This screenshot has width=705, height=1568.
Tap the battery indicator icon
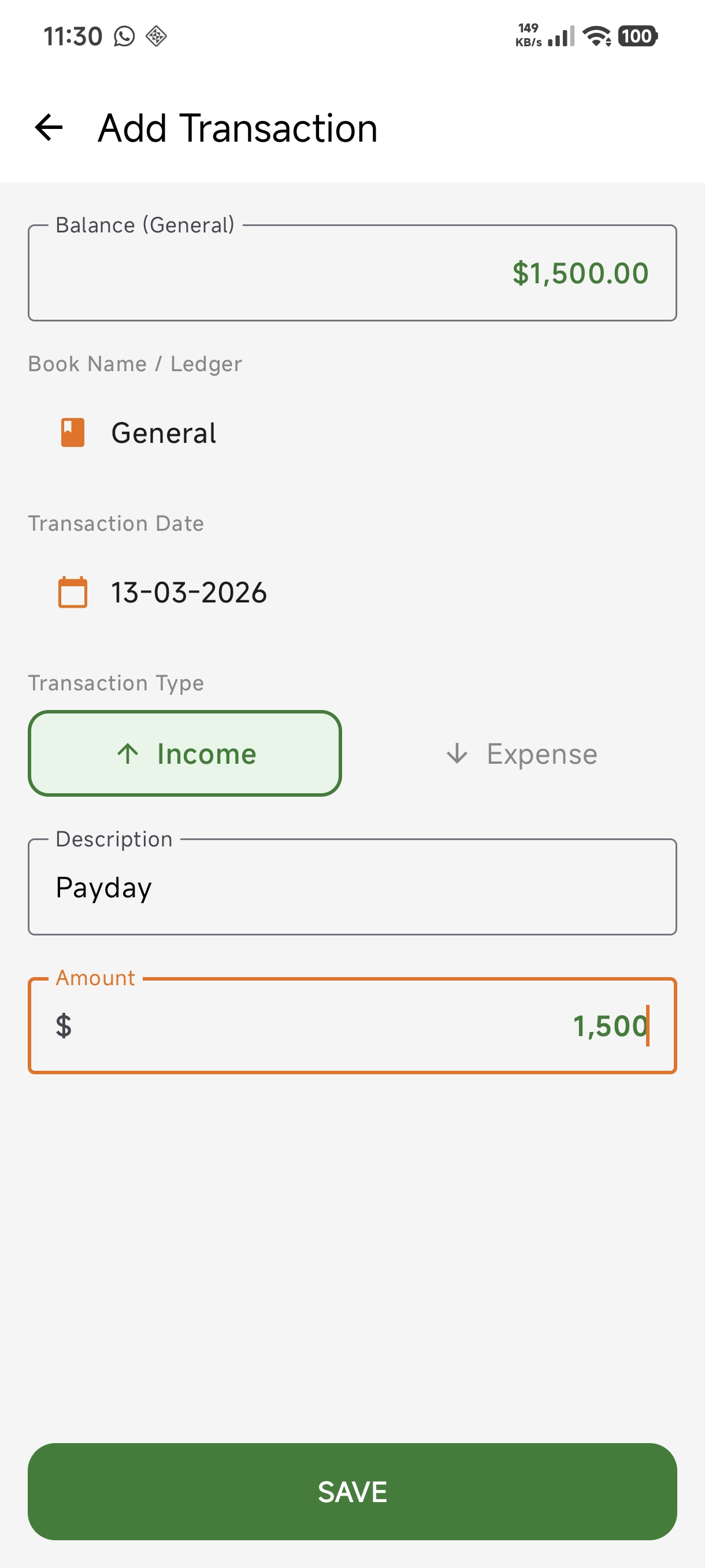point(637,36)
